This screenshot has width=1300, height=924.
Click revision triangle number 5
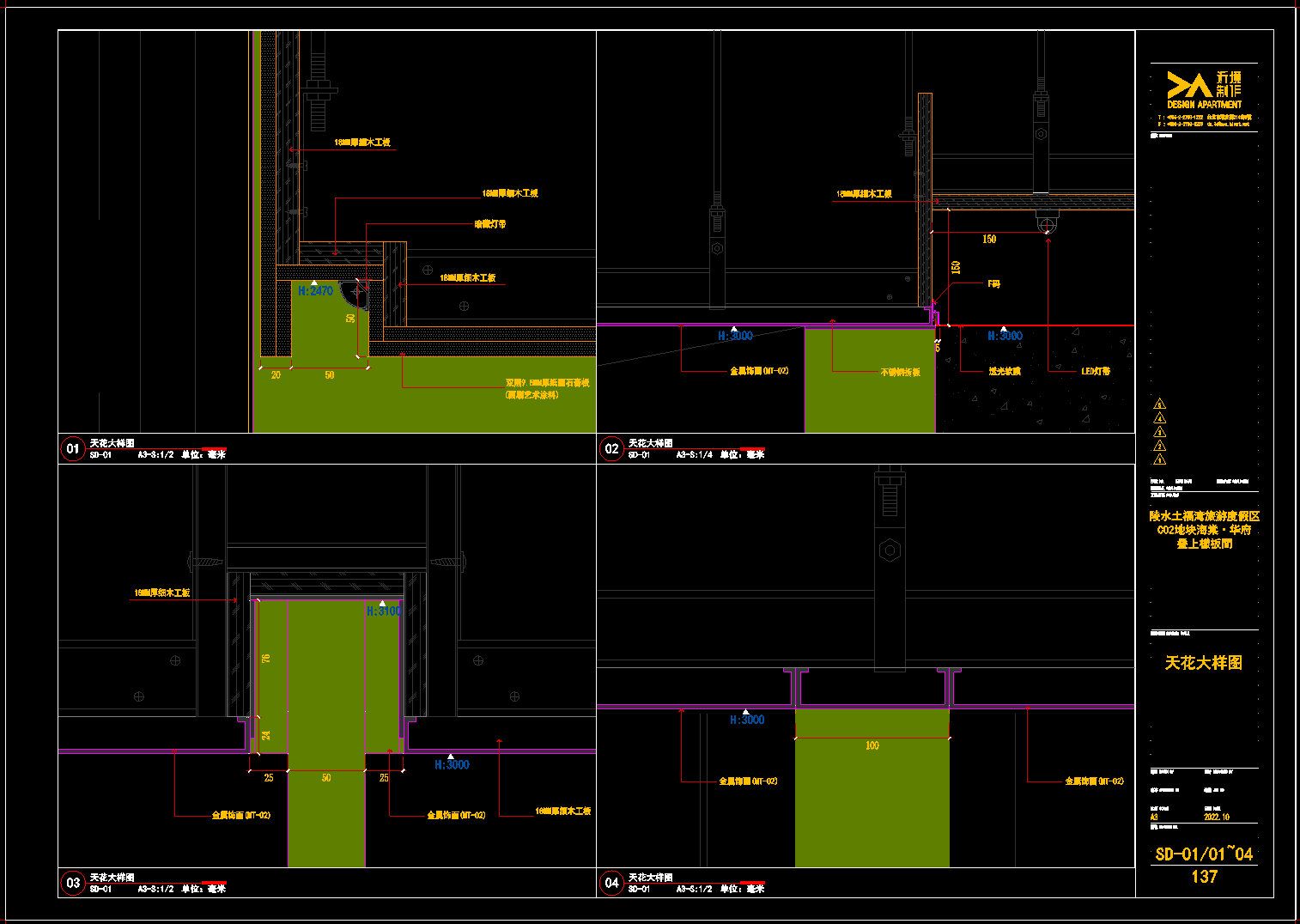(1160, 404)
